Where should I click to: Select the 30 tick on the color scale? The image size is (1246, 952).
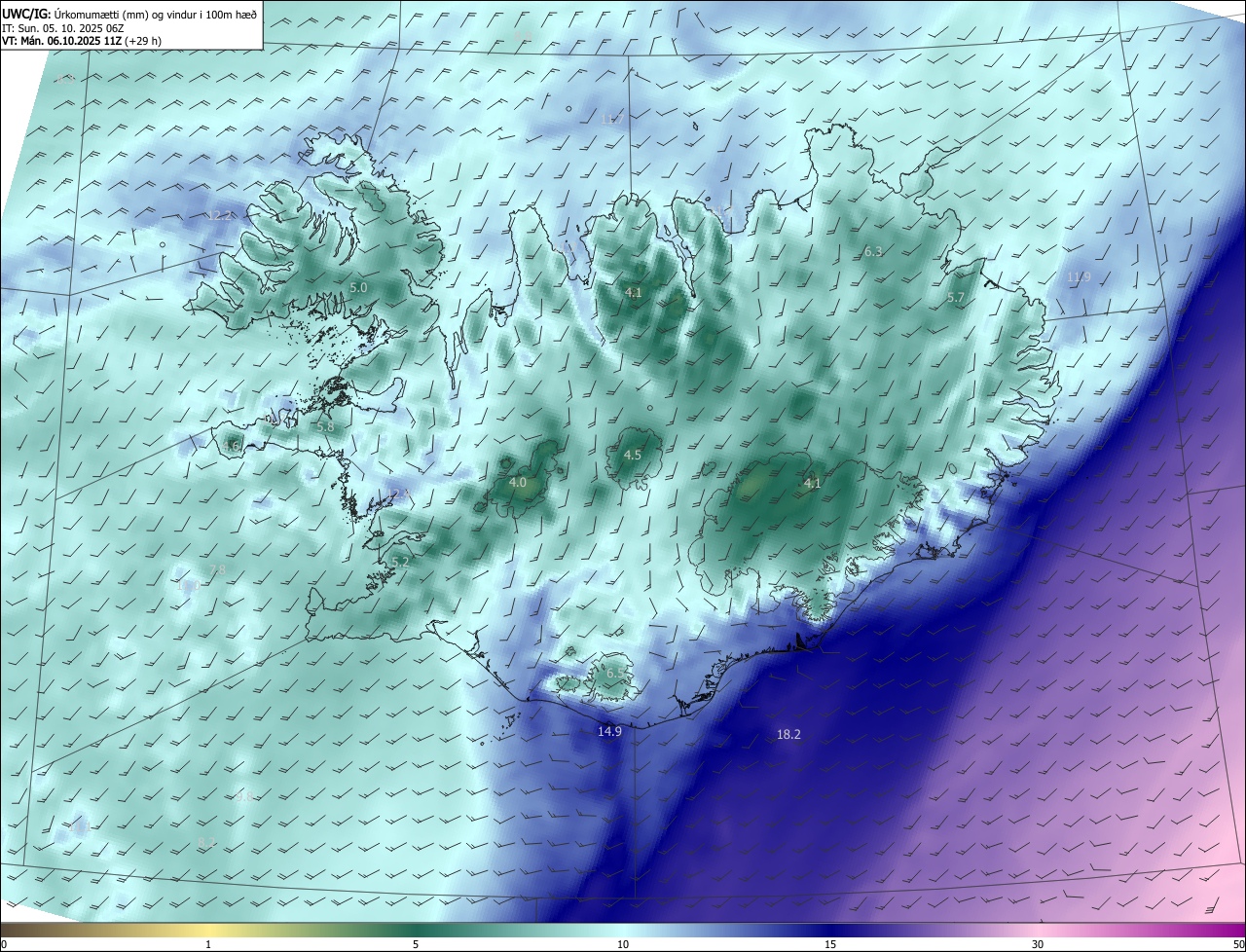pyautogui.click(x=1038, y=944)
